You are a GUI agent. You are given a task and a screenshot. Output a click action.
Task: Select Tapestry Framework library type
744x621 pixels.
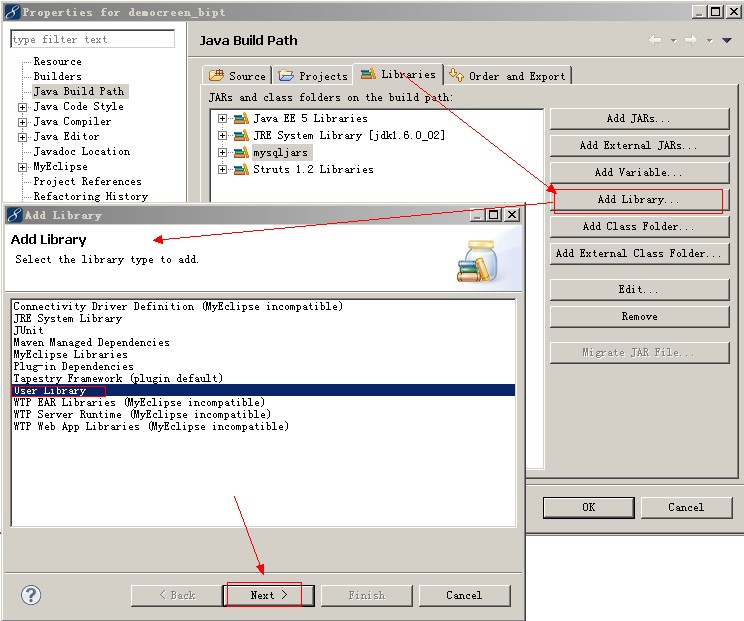[263, 379]
